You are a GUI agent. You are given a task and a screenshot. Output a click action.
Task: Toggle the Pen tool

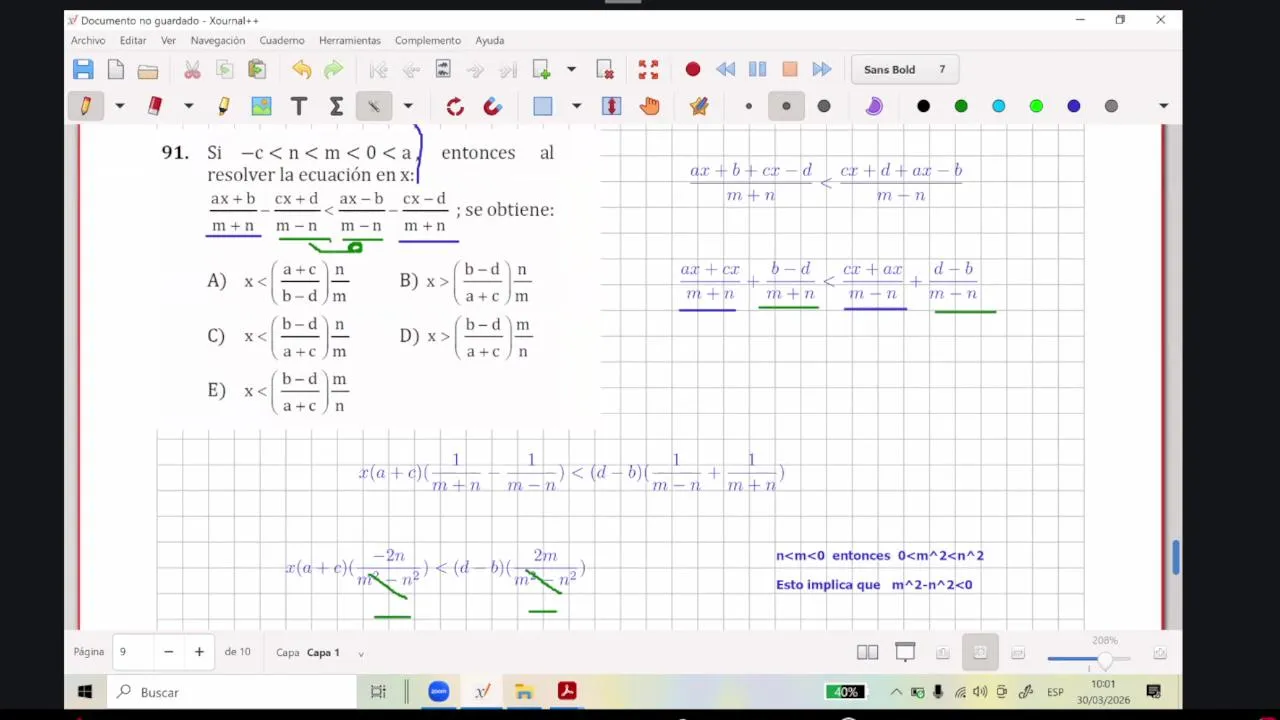[86, 106]
